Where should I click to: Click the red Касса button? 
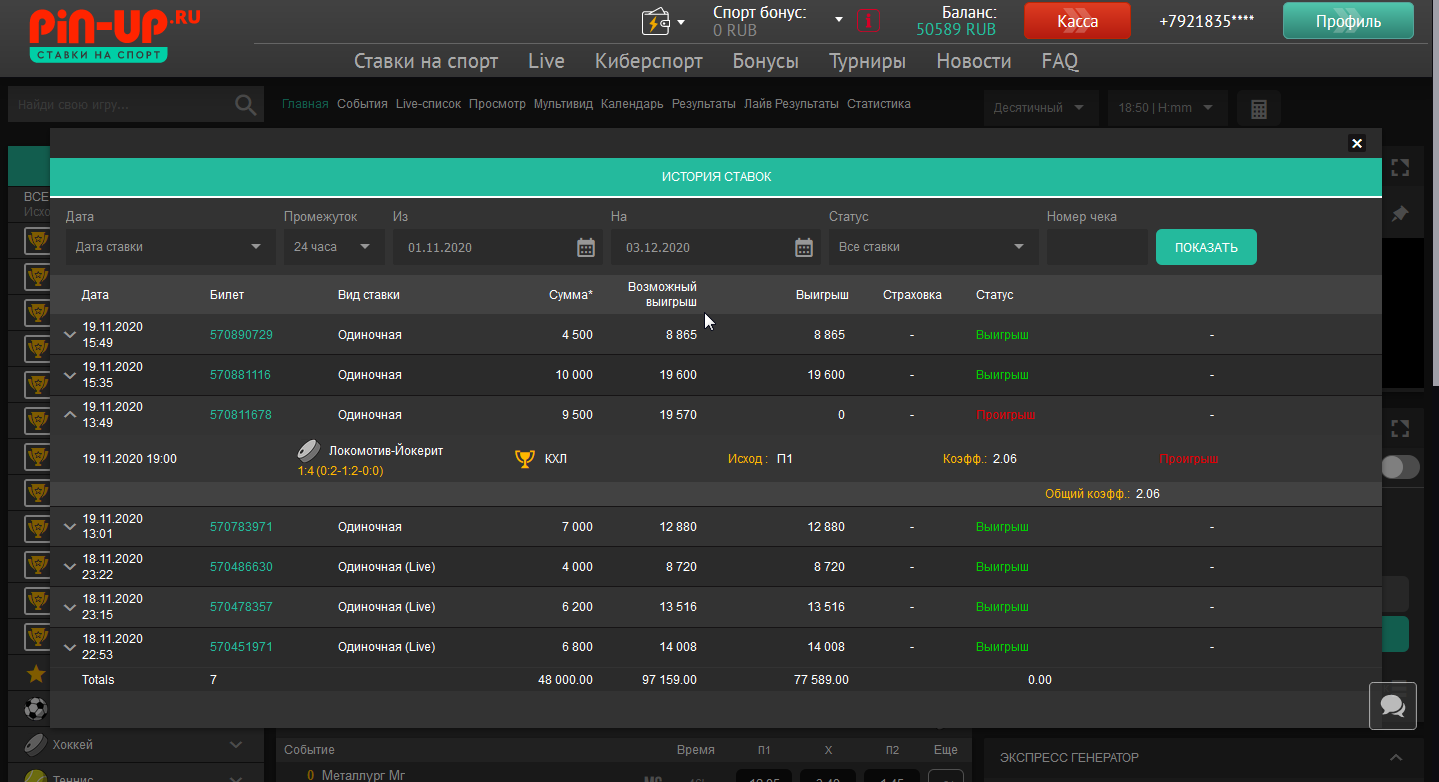pos(1077,21)
